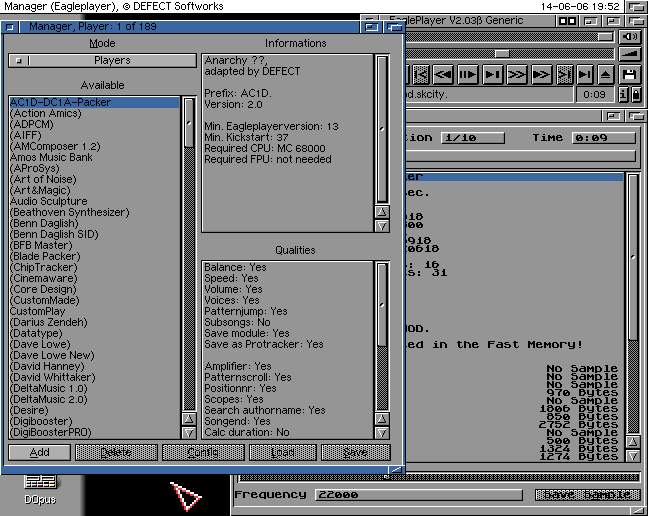Click the solid double-arrow forward button
The height and width of the screenshot is (516, 648).
[x=541, y=75]
